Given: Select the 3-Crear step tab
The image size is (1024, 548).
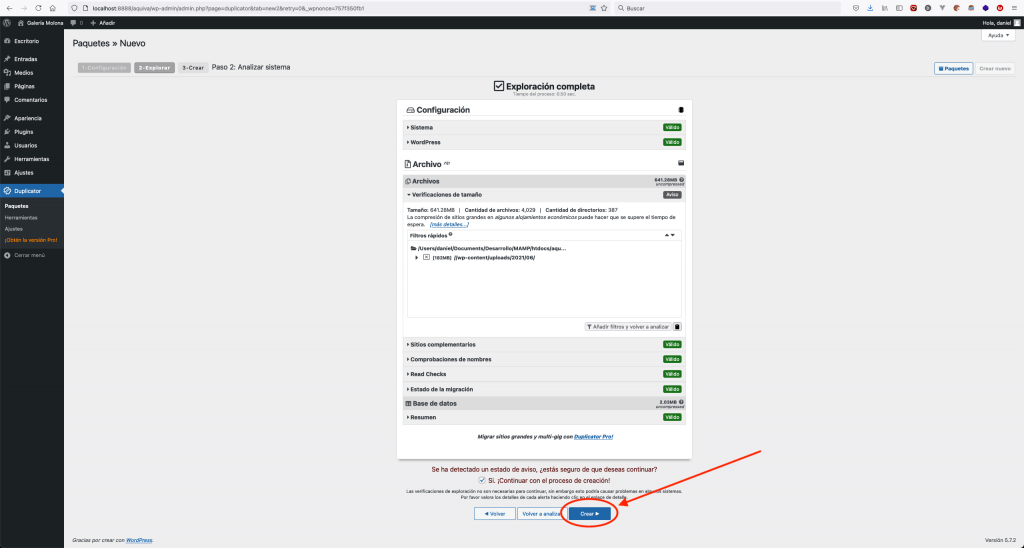Looking at the screenshot, I should (193, 67).
